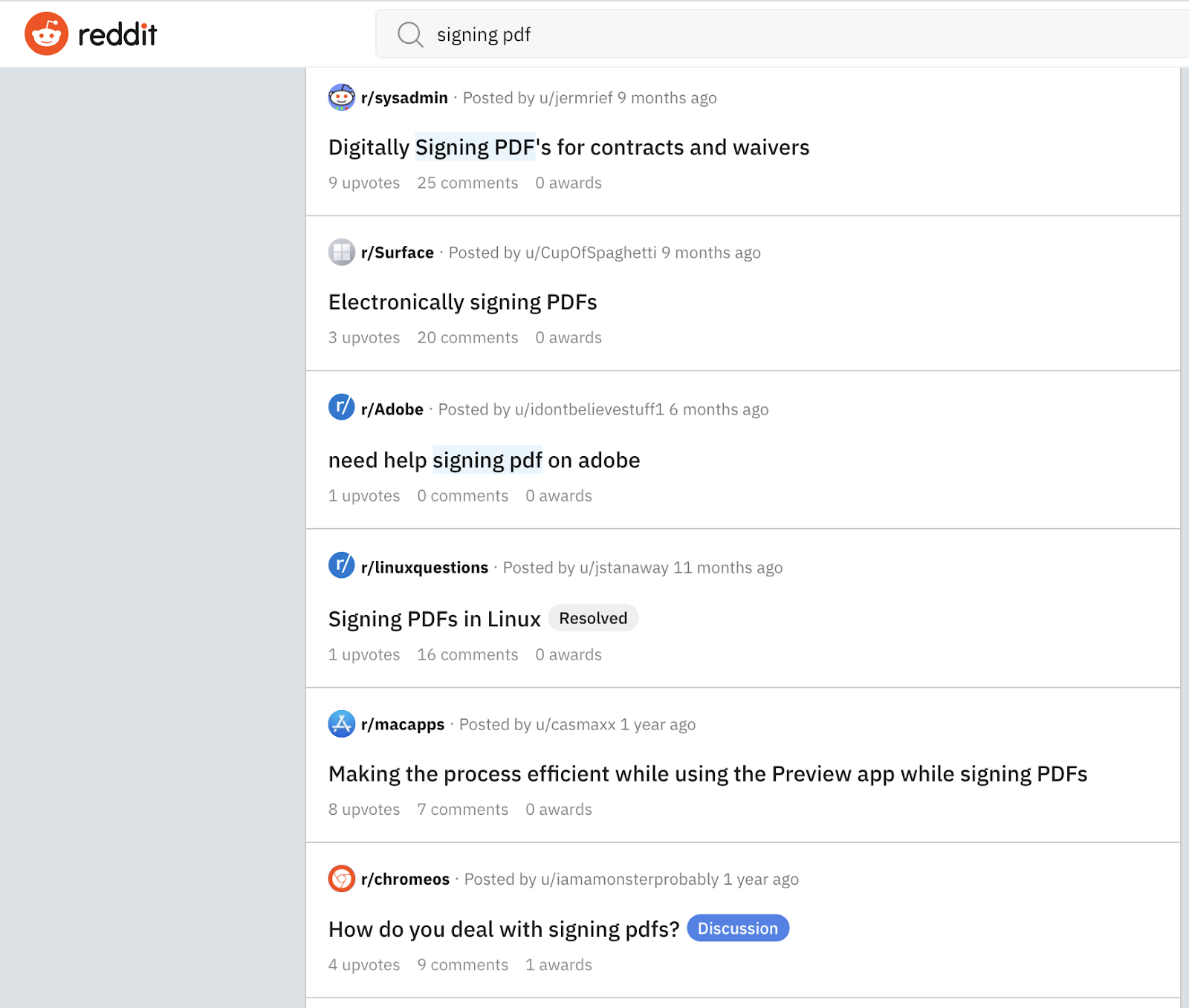Click the r/linuxquestions subreddit avatar icon
This screenshot has height=1008, width=1189.
tap(341, 565)
